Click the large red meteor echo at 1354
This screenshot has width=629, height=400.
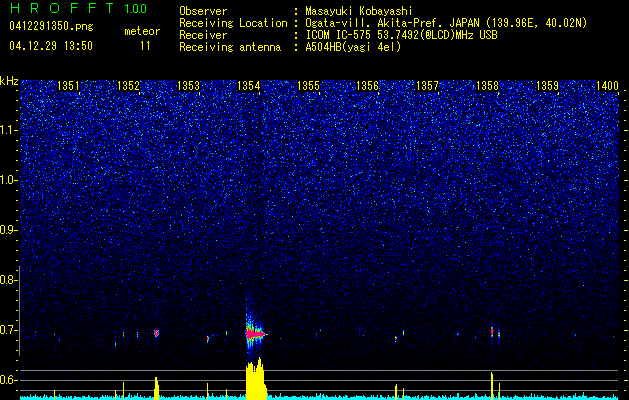[254, 333]
